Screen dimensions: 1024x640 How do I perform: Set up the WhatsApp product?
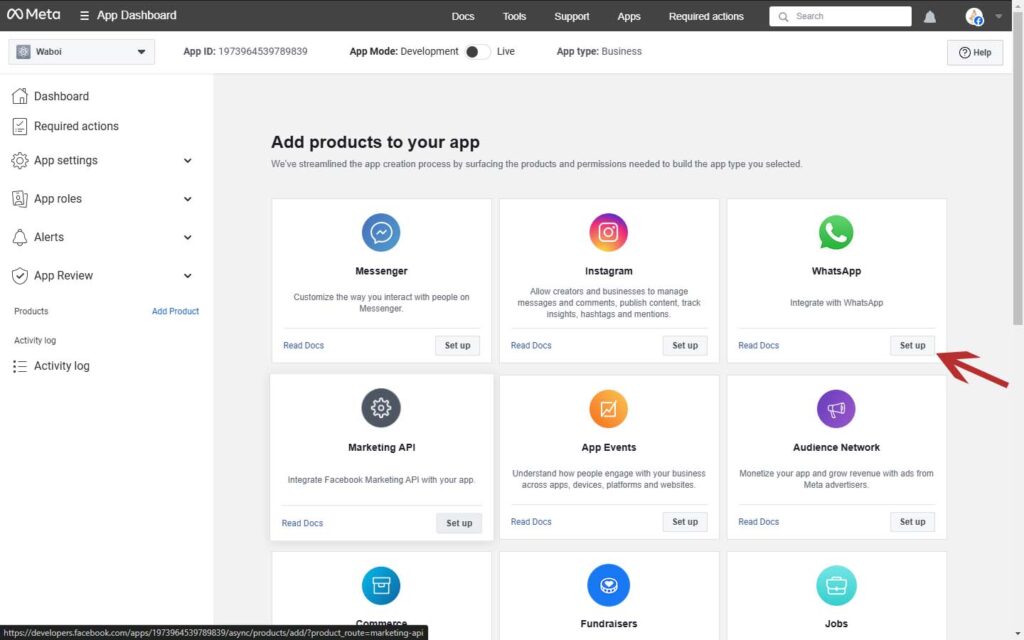[912, 345]
